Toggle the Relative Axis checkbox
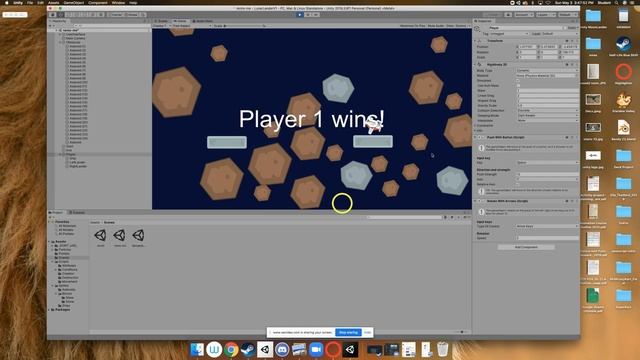 [x=518, y=184]
